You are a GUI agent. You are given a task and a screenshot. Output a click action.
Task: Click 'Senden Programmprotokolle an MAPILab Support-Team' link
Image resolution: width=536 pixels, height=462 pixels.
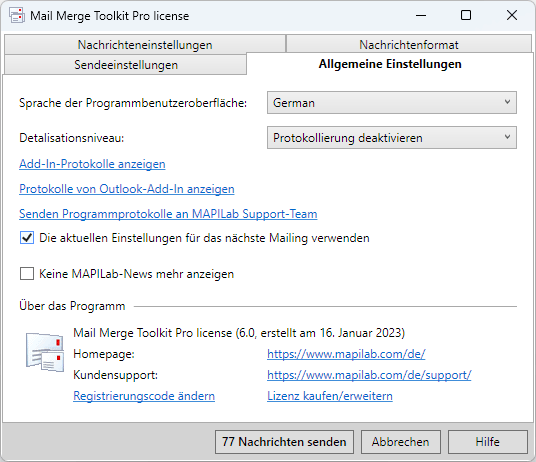168,214
